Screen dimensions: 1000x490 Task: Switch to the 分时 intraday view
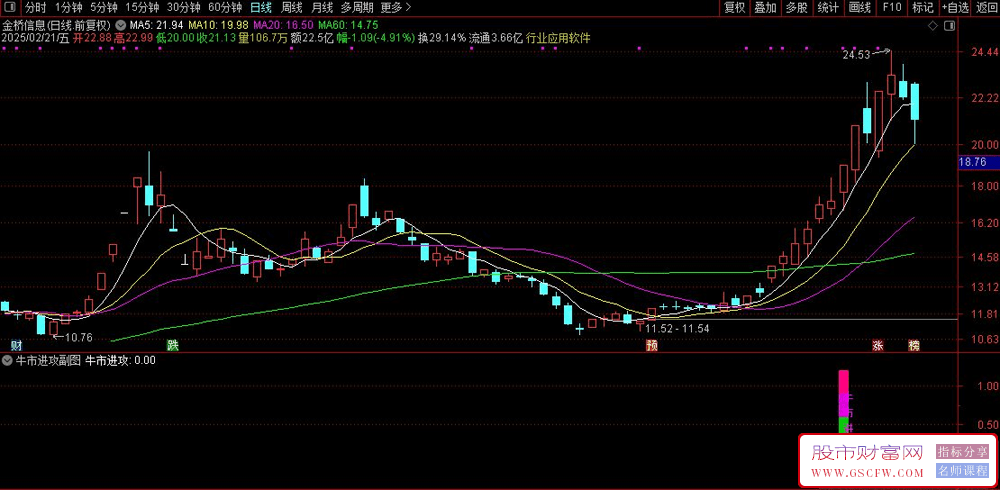click(36, 8)
